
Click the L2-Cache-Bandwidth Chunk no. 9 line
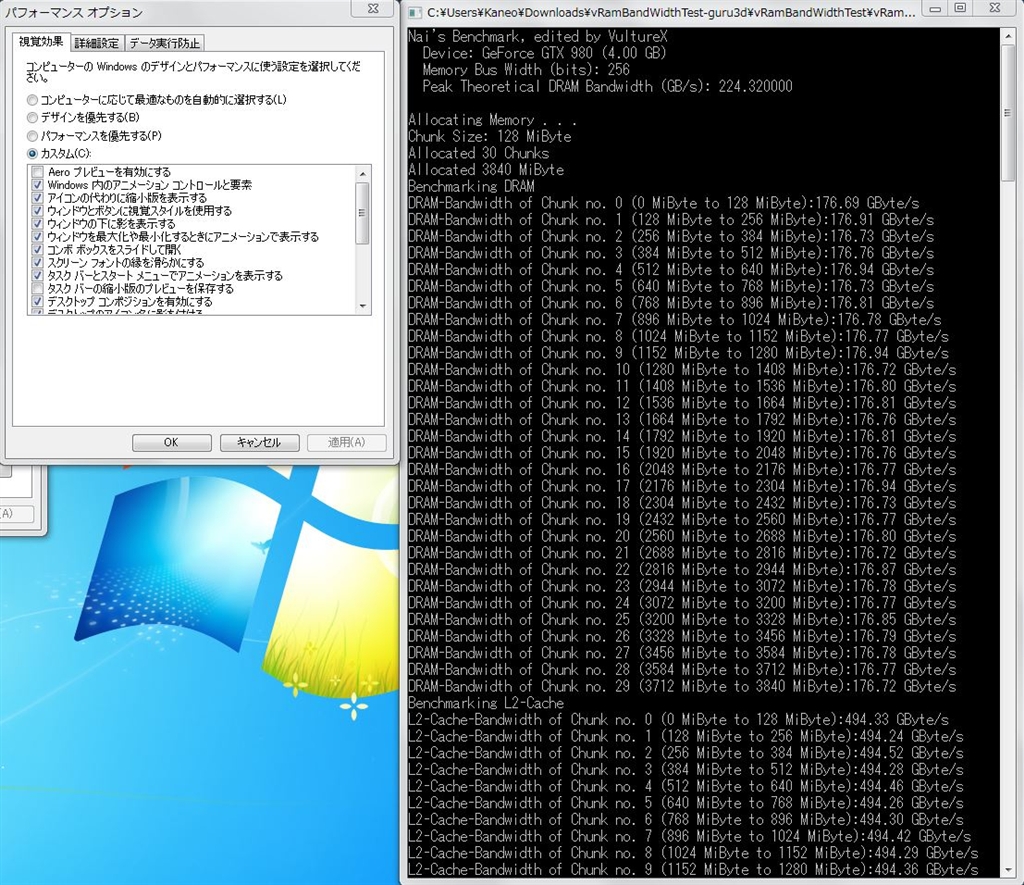point(693,869)
